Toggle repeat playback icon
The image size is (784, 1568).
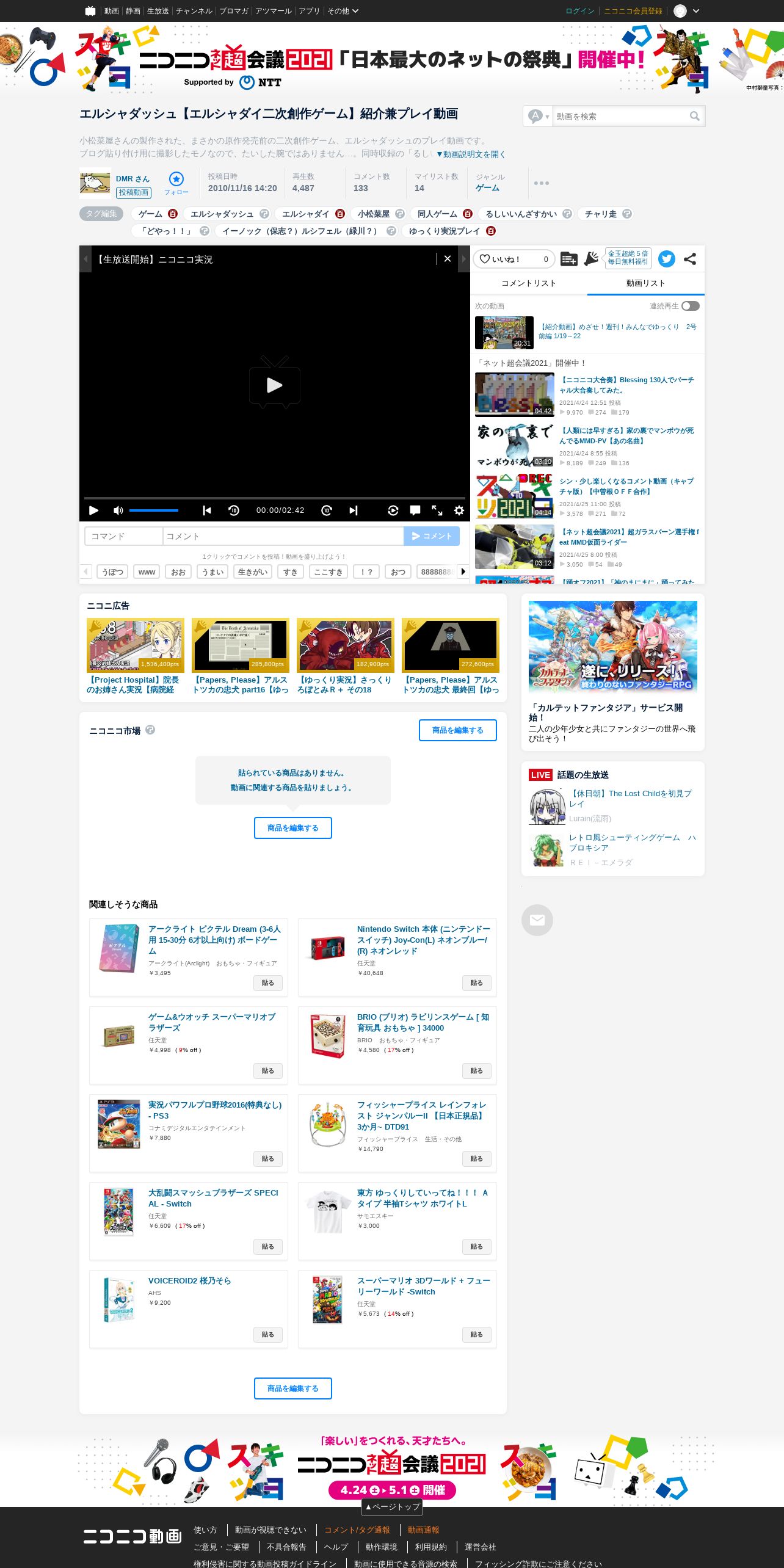click(393, 510)
